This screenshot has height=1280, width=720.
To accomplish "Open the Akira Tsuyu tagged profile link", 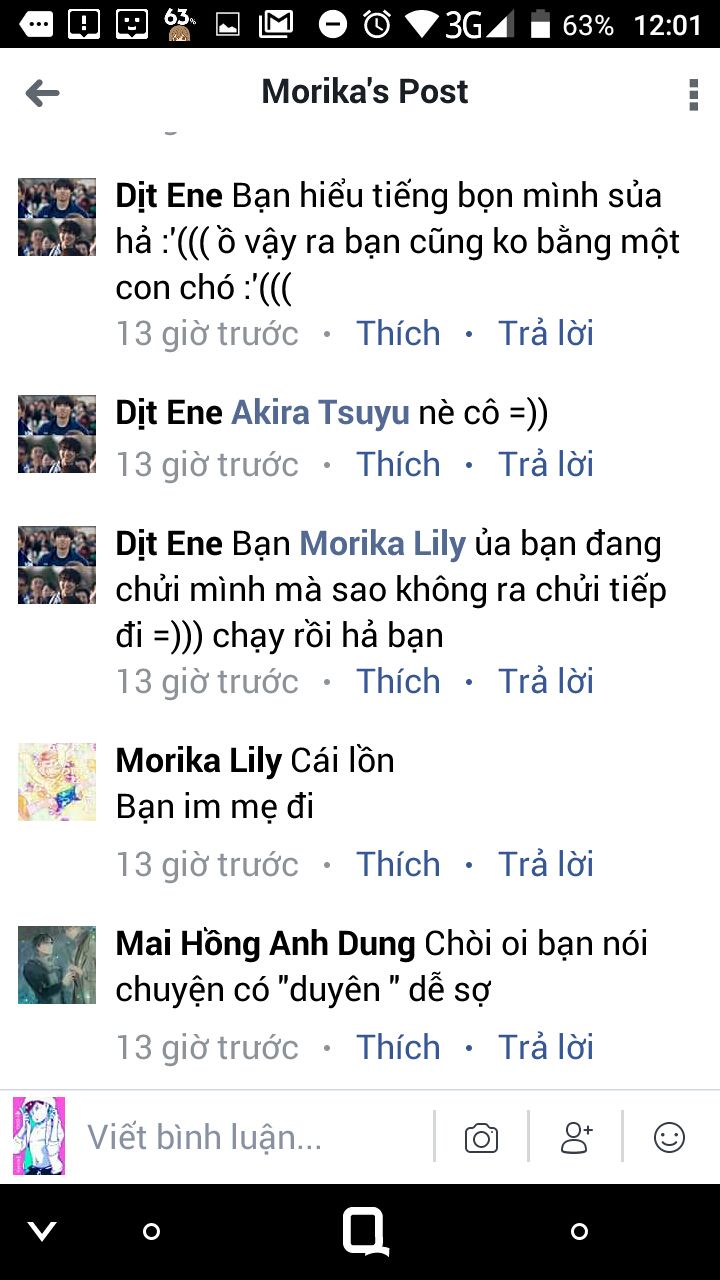I will coord(320,413).
